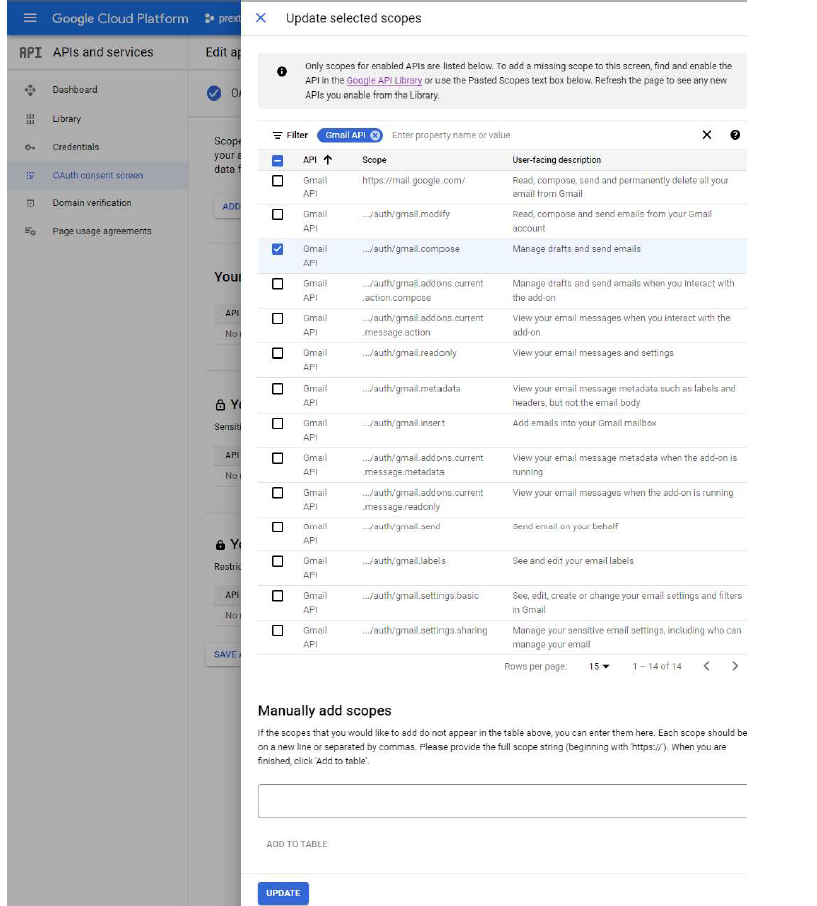Click the blue UPDATE button
Screen dimensions: 817x906
(x=283, y=893)
